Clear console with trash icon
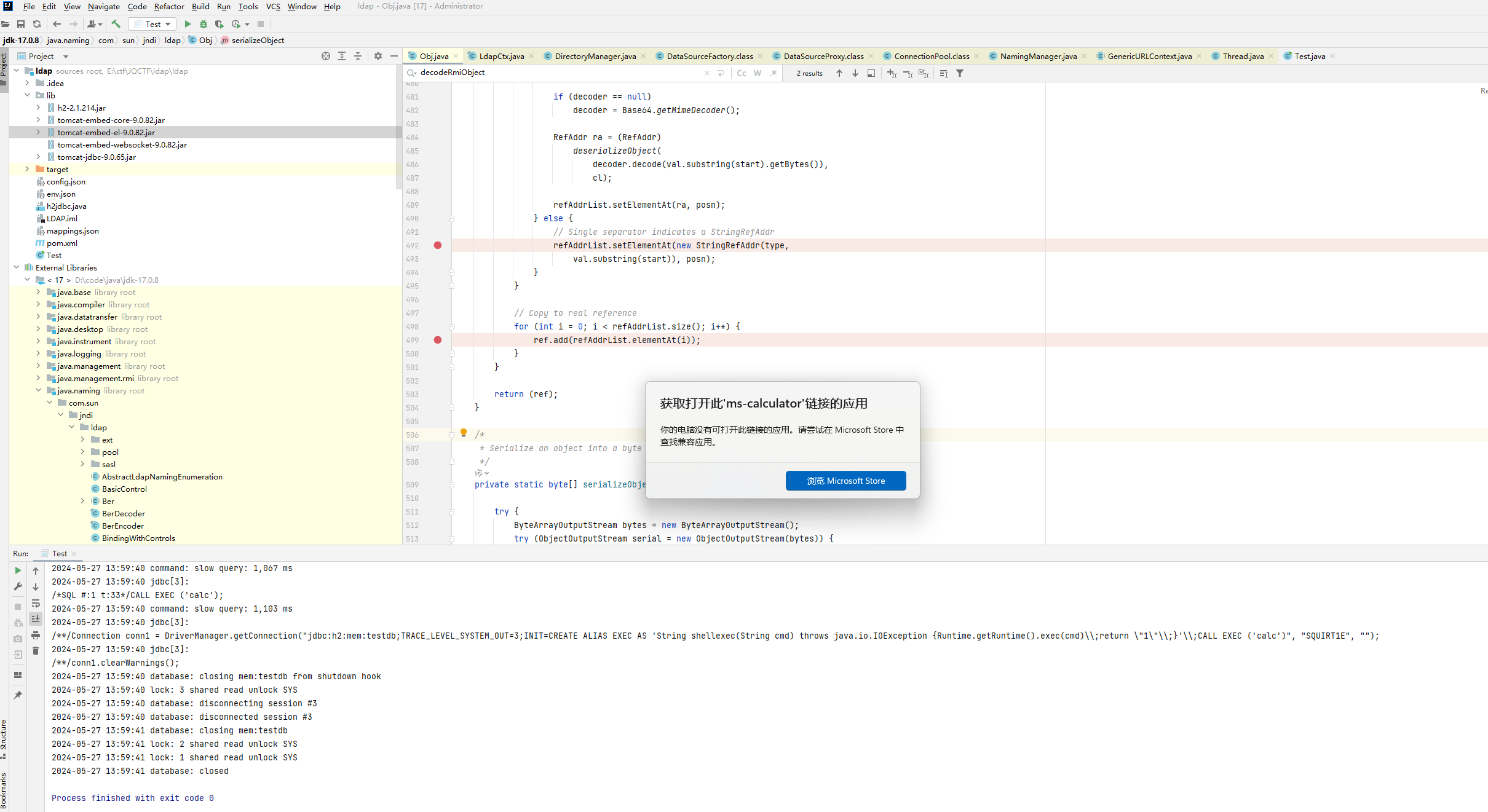The image size is (1488, 812). click(36, 651)
